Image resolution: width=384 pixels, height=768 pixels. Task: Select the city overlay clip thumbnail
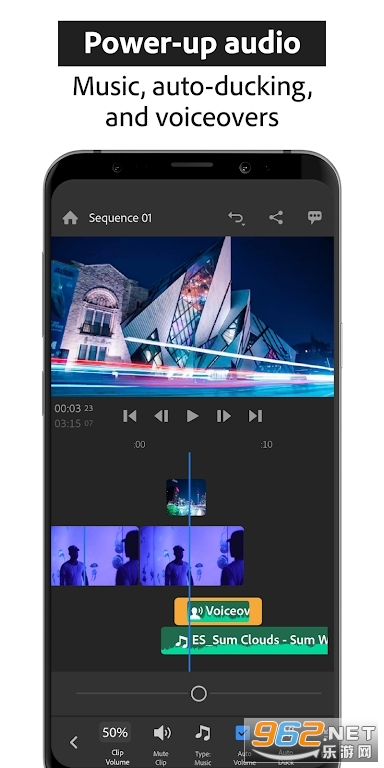(186, 498)
